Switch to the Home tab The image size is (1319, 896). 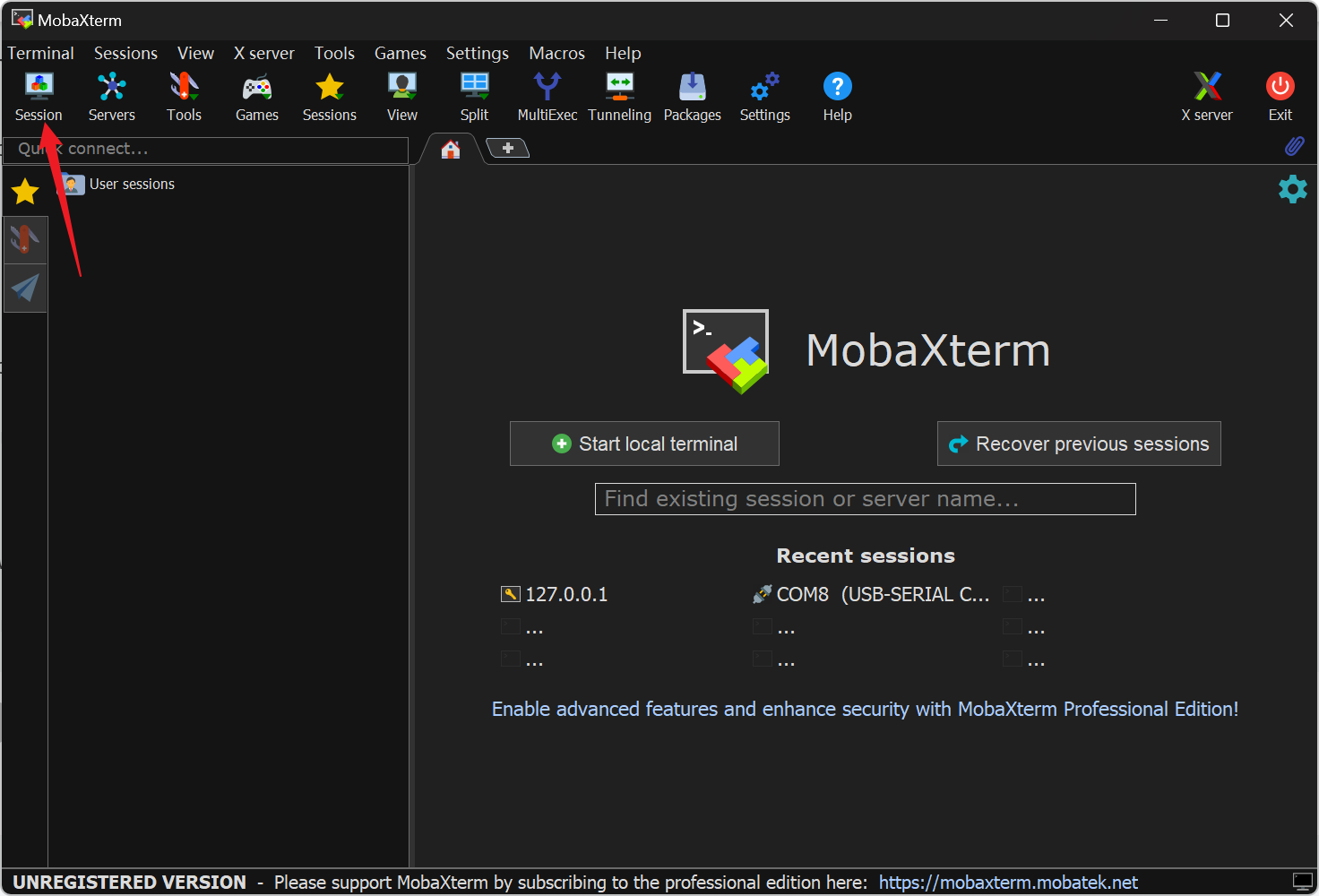click(x=451, y=149)
